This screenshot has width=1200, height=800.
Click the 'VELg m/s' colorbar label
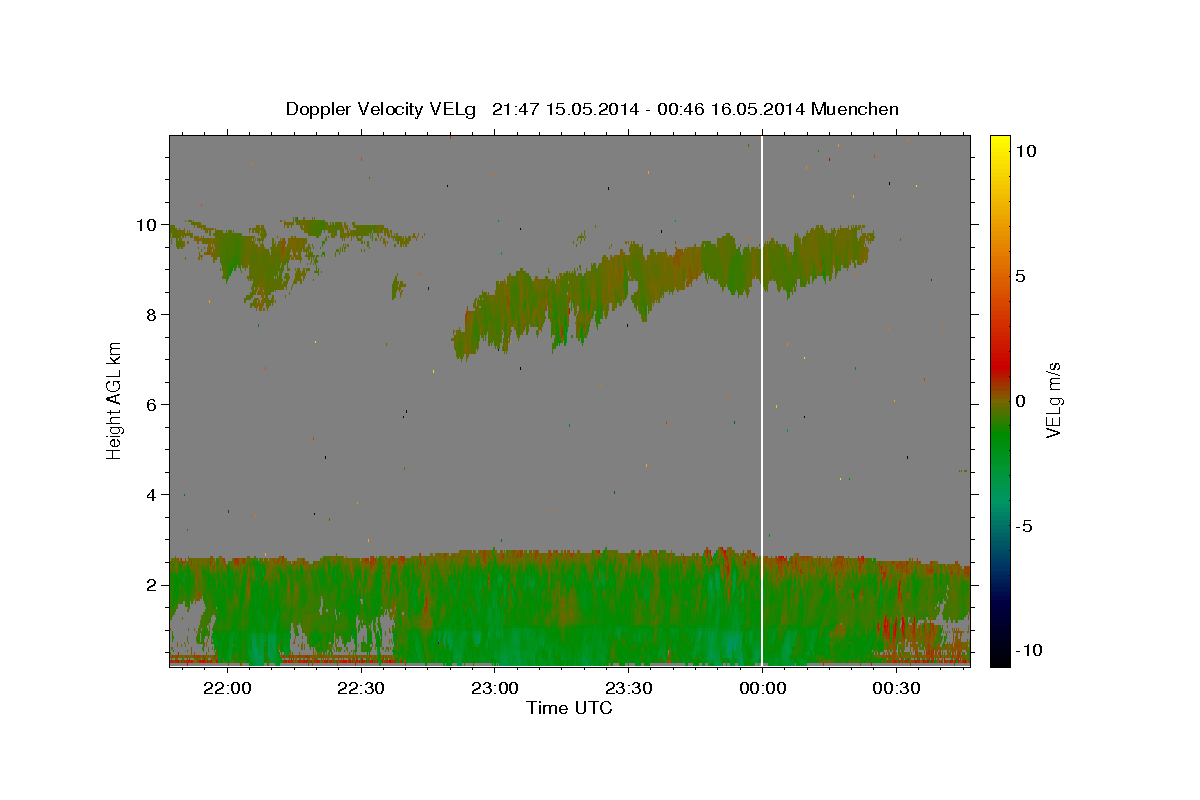tap(1054, 400)
